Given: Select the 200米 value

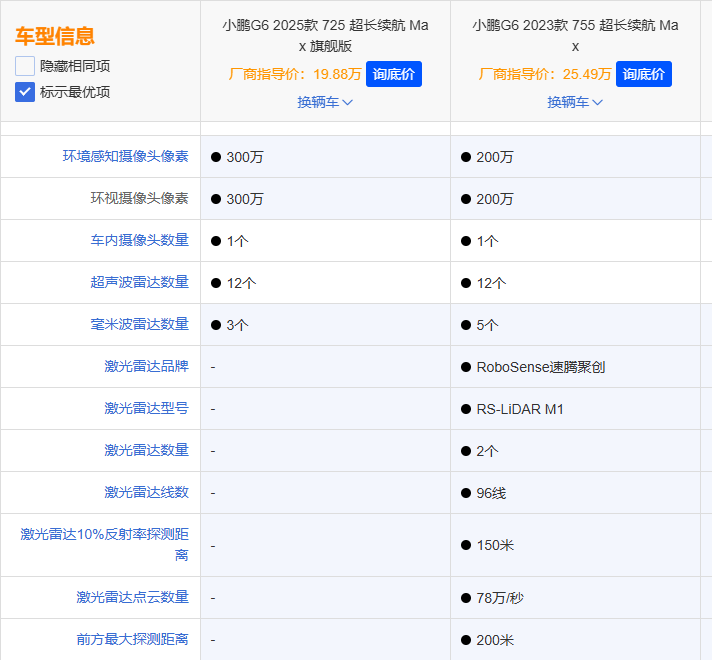Looking at the screenshot, I should 495,640.
